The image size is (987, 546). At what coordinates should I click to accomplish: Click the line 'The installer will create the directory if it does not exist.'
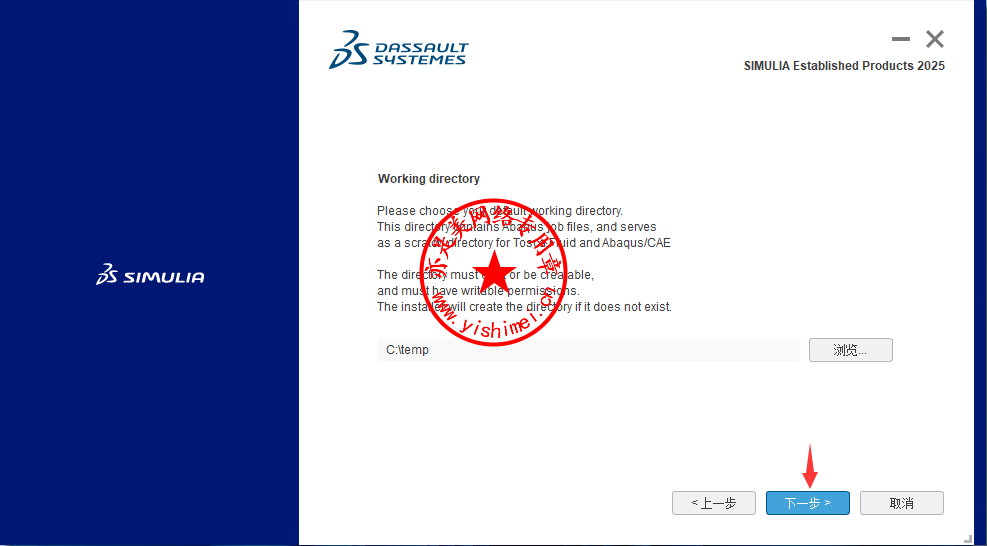coord(524,307)
